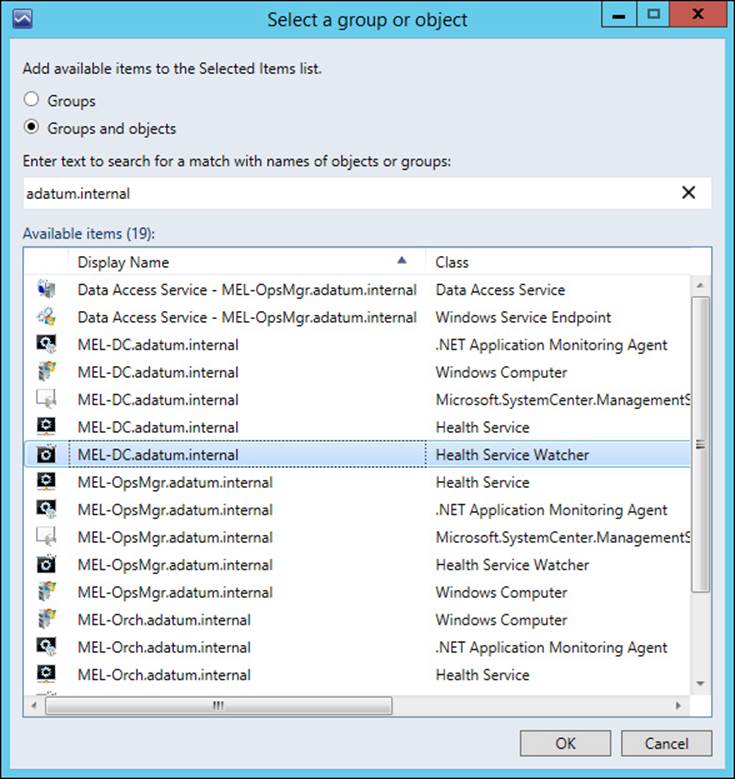Click MEL-Orch 'Health Service' class cell
The height and width of the screenshot is (779, 735).
[483, 675]
